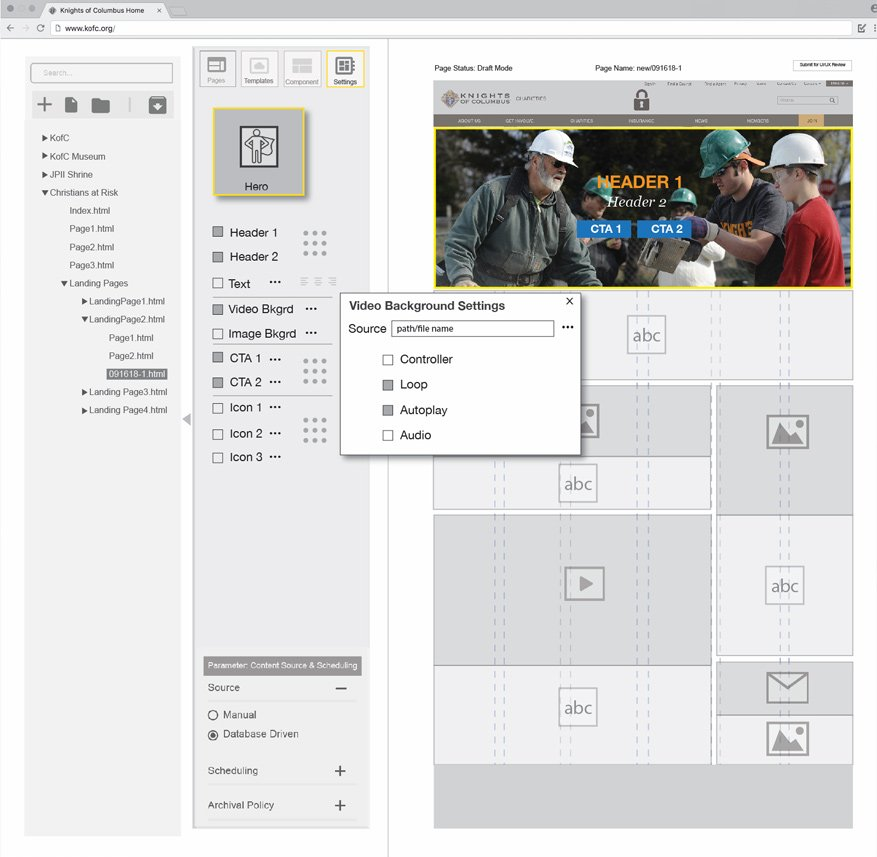Expand the KofC Museum tree node
The image size is (877, 857).
point(45,156)
